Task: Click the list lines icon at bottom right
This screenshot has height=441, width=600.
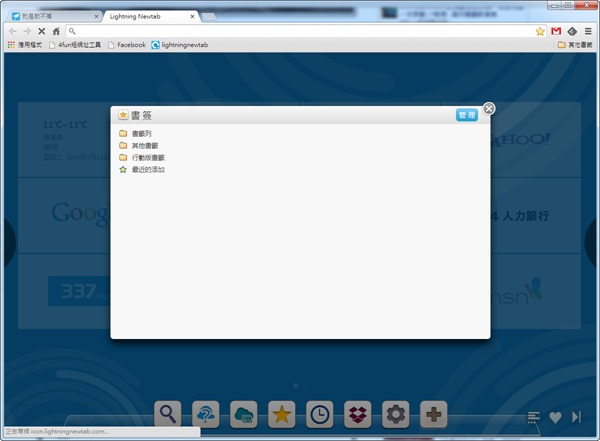Action: 533,417
